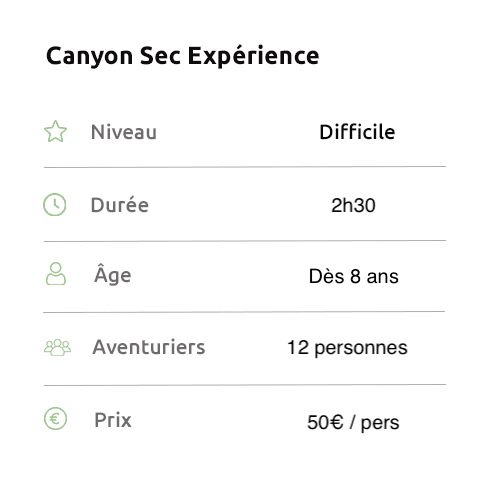
Task: Click the Niveau label
Action: tap(124, 132)
